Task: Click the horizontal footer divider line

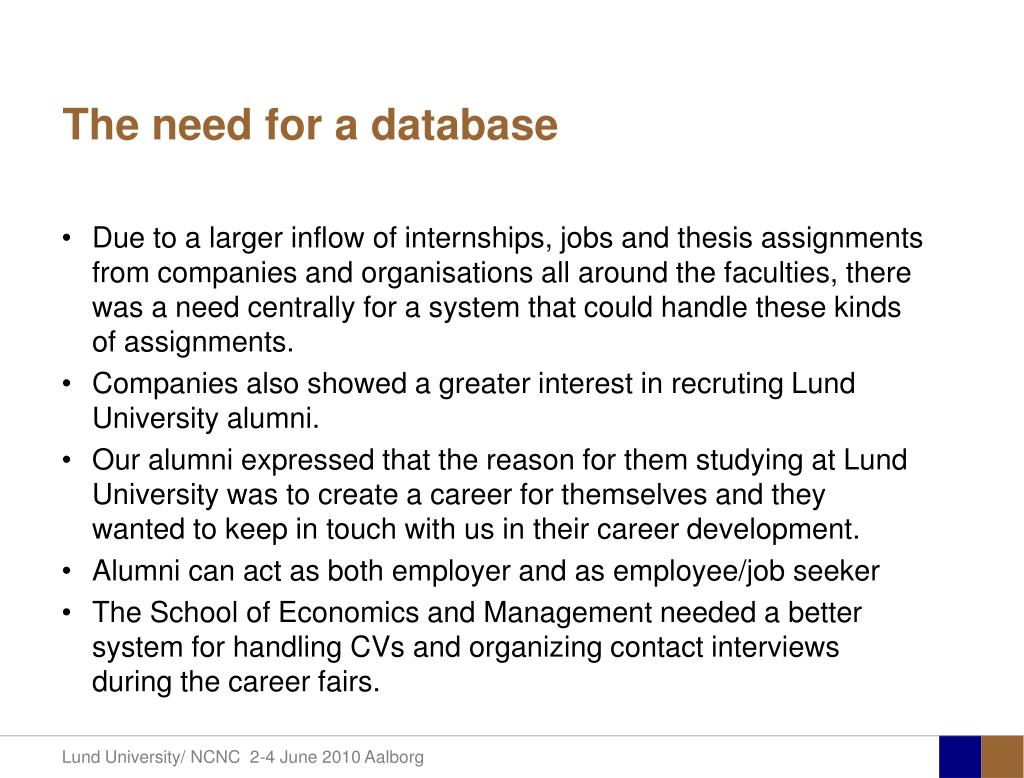Action: point(470,736)
